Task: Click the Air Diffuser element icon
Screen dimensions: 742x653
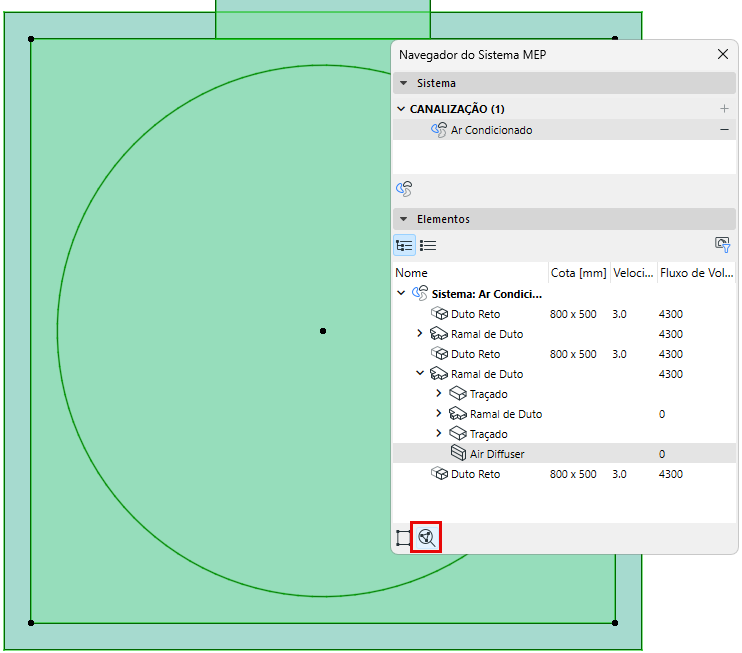Action: coord(458,454)
